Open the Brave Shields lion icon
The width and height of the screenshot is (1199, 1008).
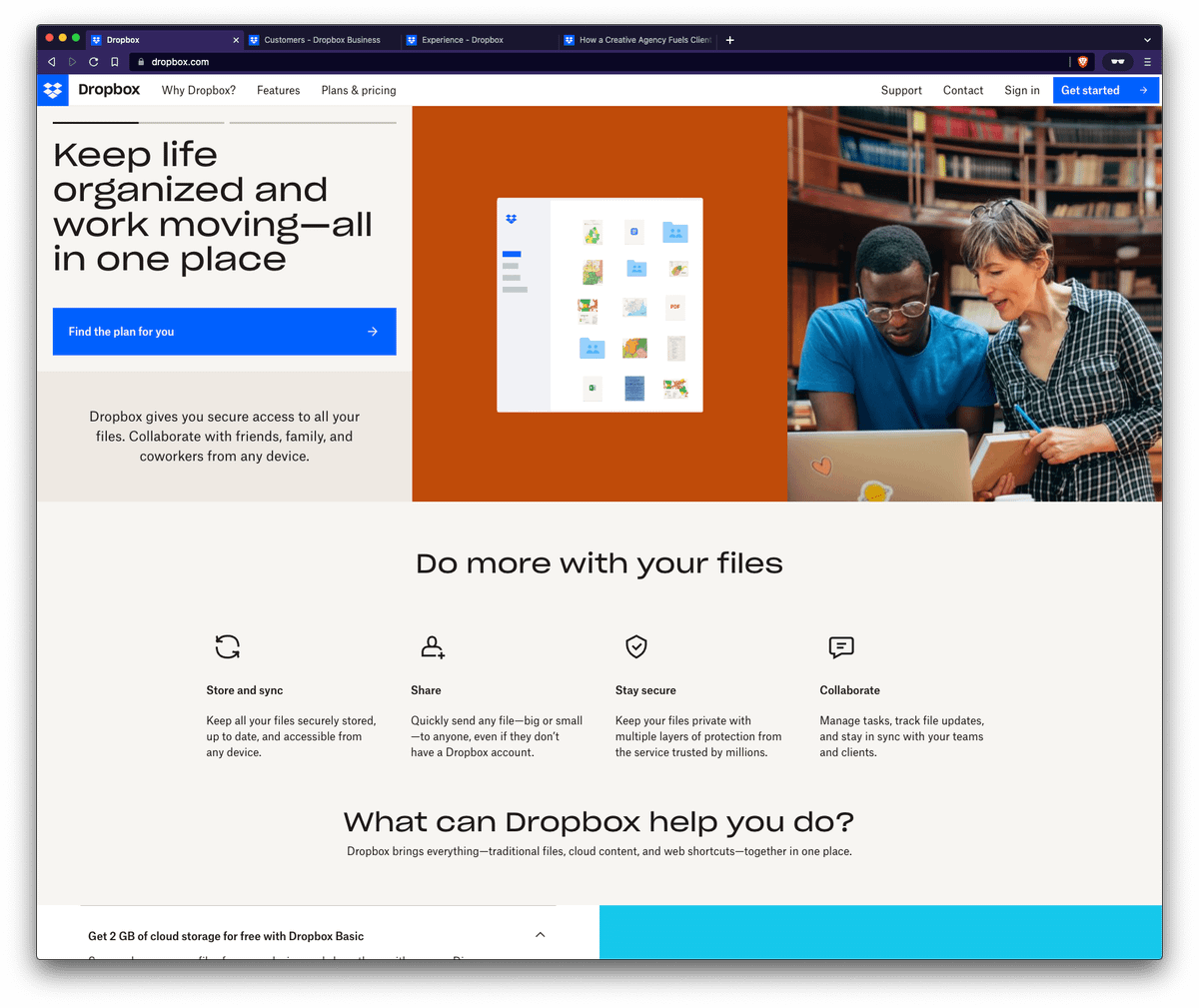(x=1082, y=62)
